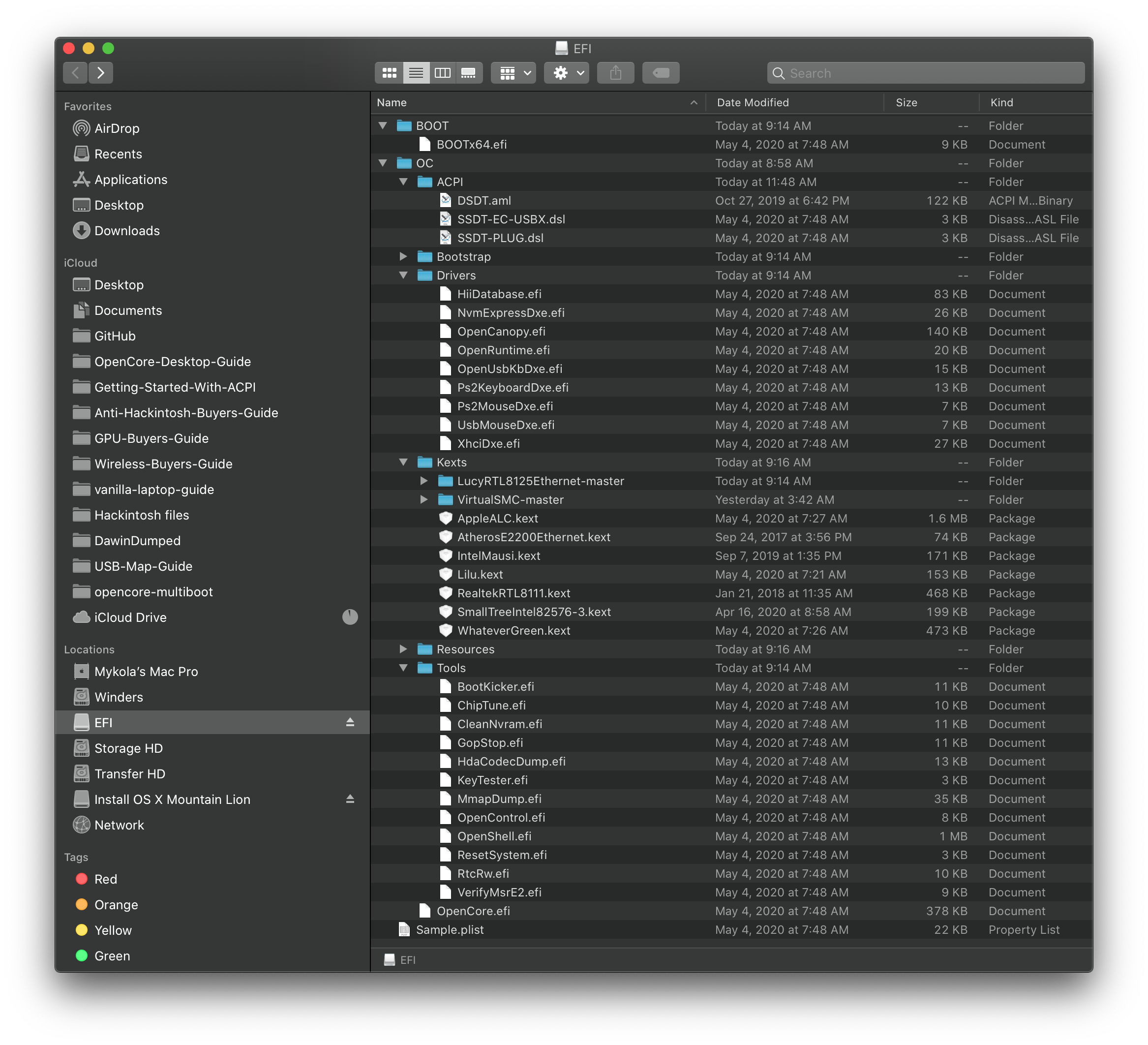Switch to icon view in toolbar
The width and height of the screenshot is (1148, 1045).
(x=390, y=73)
